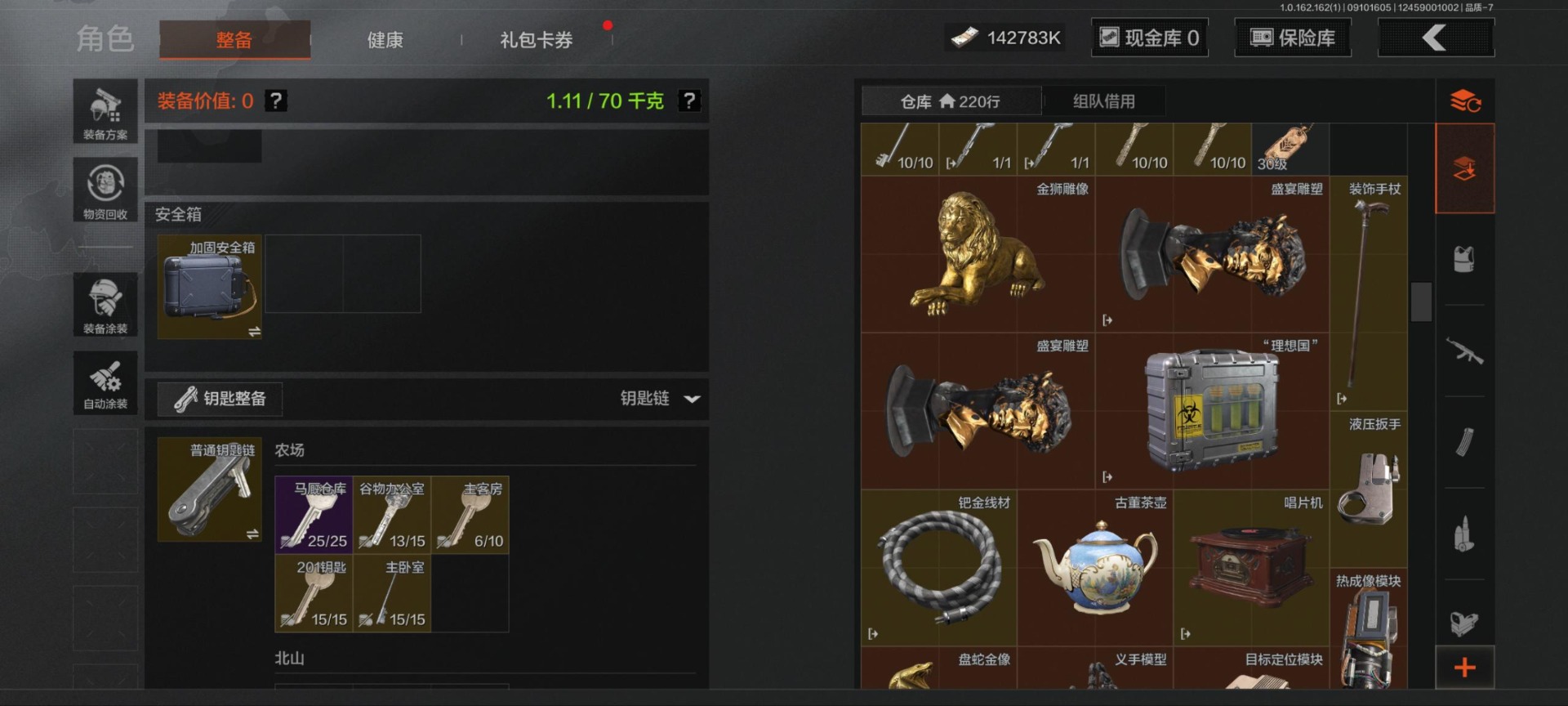Filter storage by ammunition bullet icon
This screenshot has width=1568, height=706.
tap(1464, 534)
